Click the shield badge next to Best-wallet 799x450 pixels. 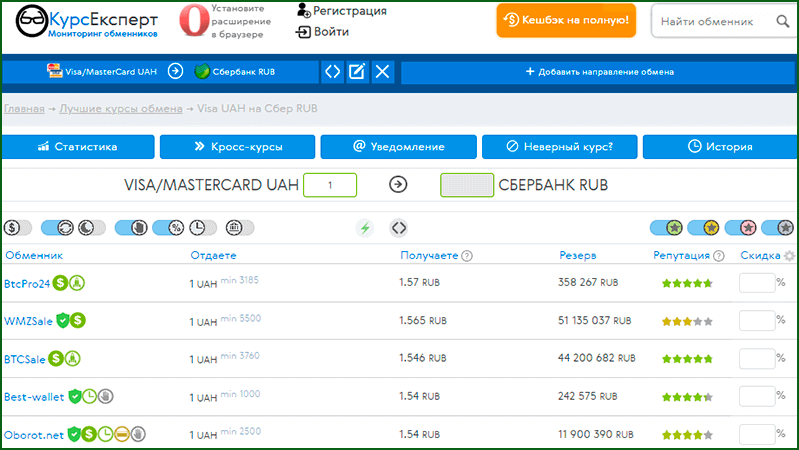click(x=75, y=396)
